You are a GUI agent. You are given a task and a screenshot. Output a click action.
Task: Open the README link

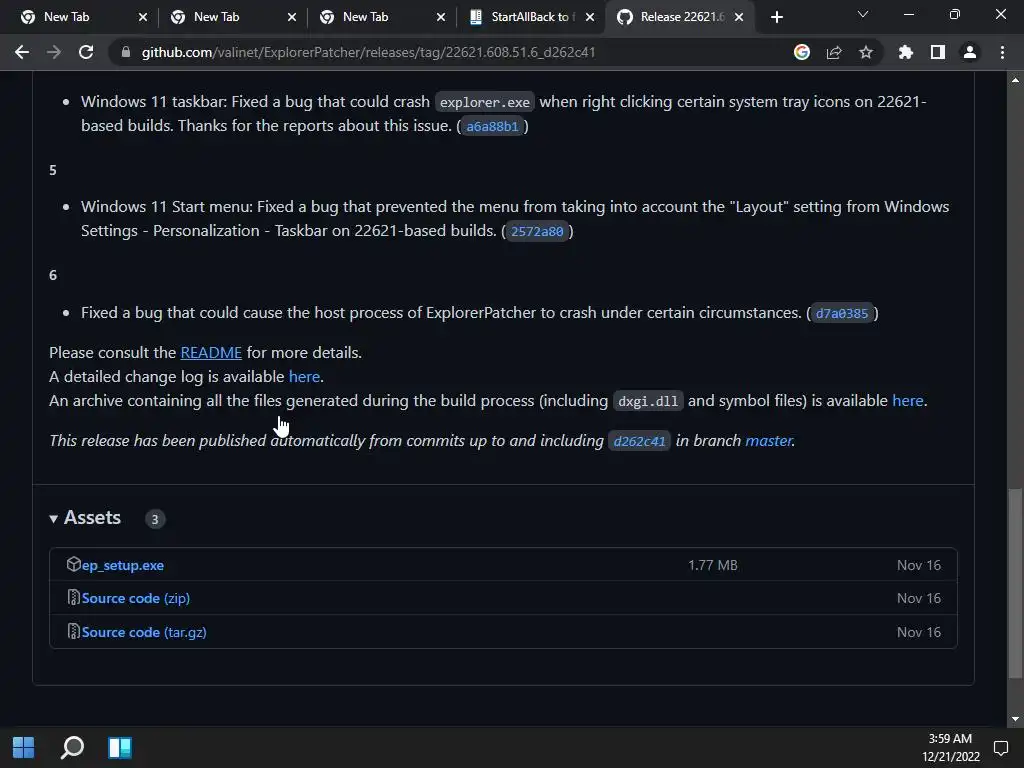(x=211, y=353)
